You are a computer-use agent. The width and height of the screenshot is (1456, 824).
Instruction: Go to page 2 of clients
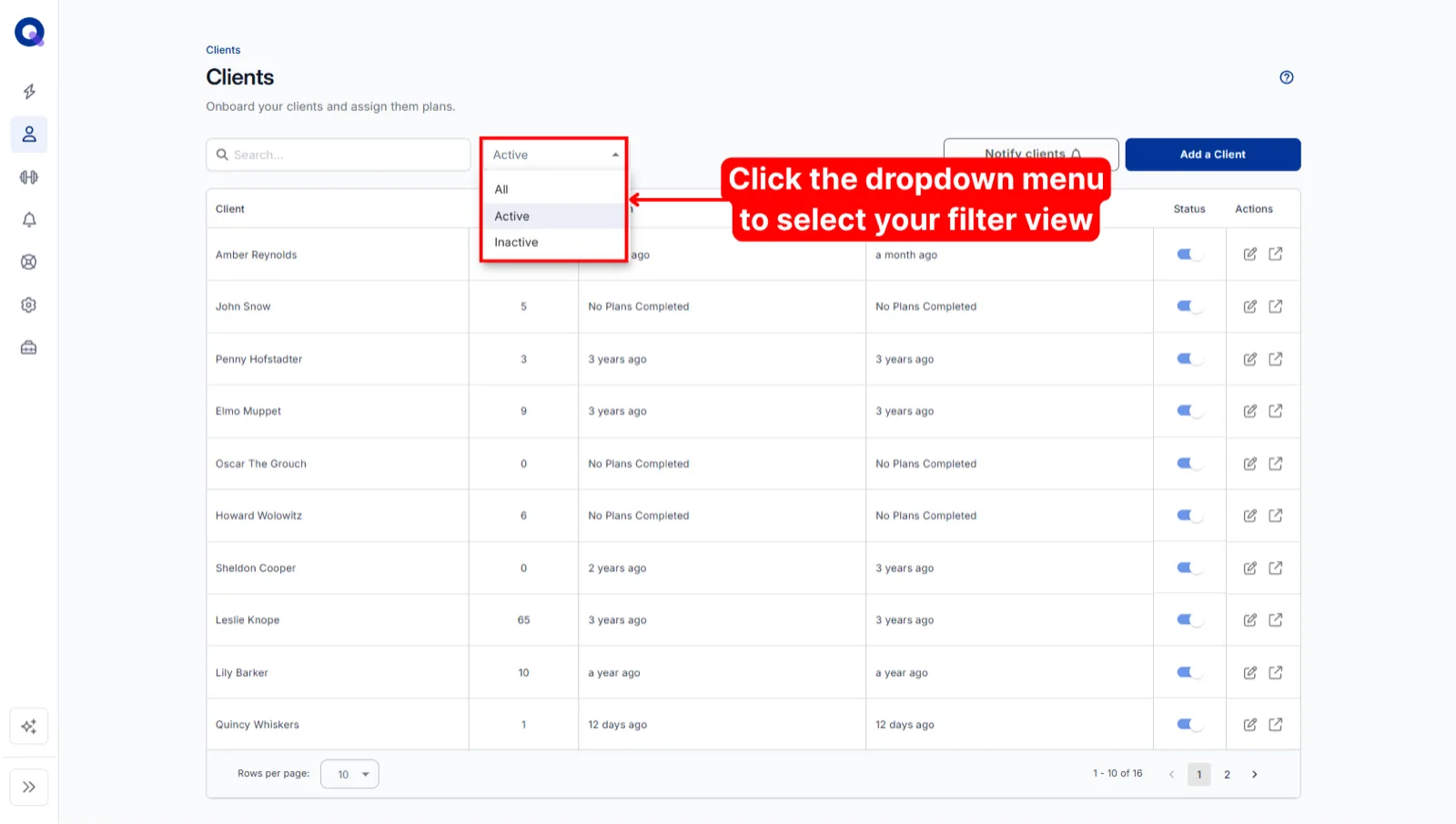coord(1227,775)
